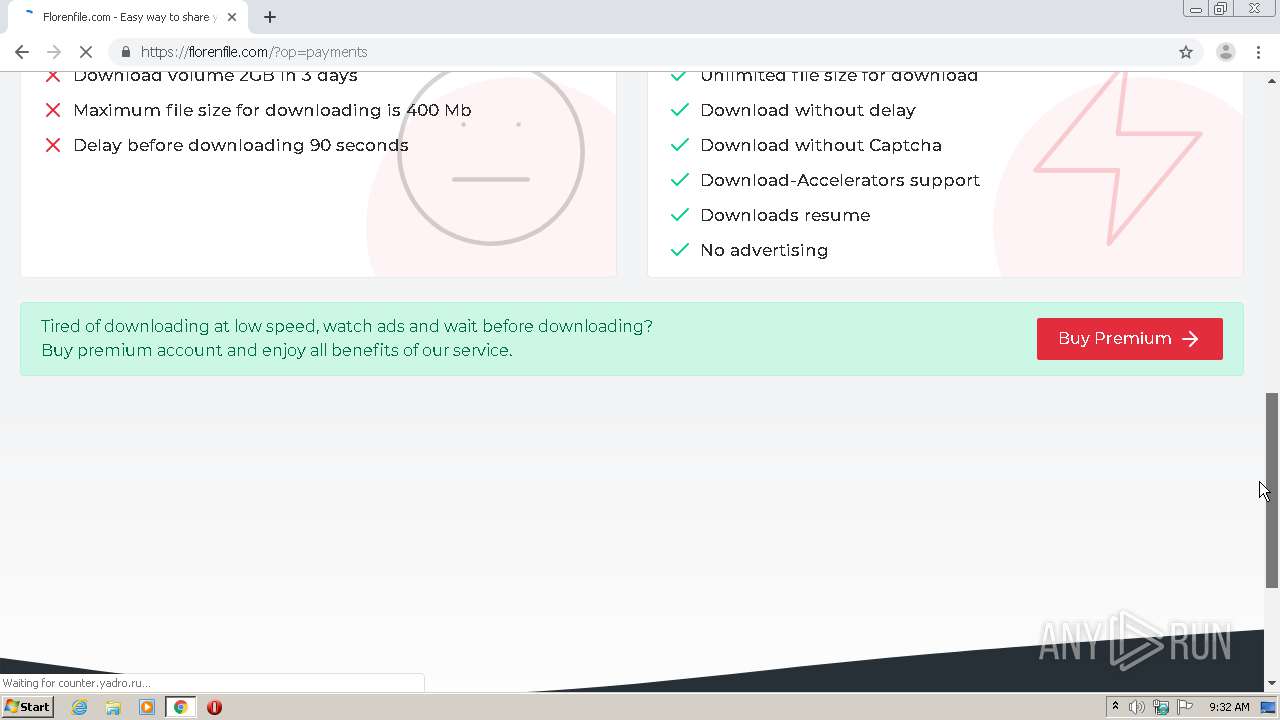Click the 'Tired of downloading at low speed' message
This screenshot has width=1280, height=720.
click(347, 338)
